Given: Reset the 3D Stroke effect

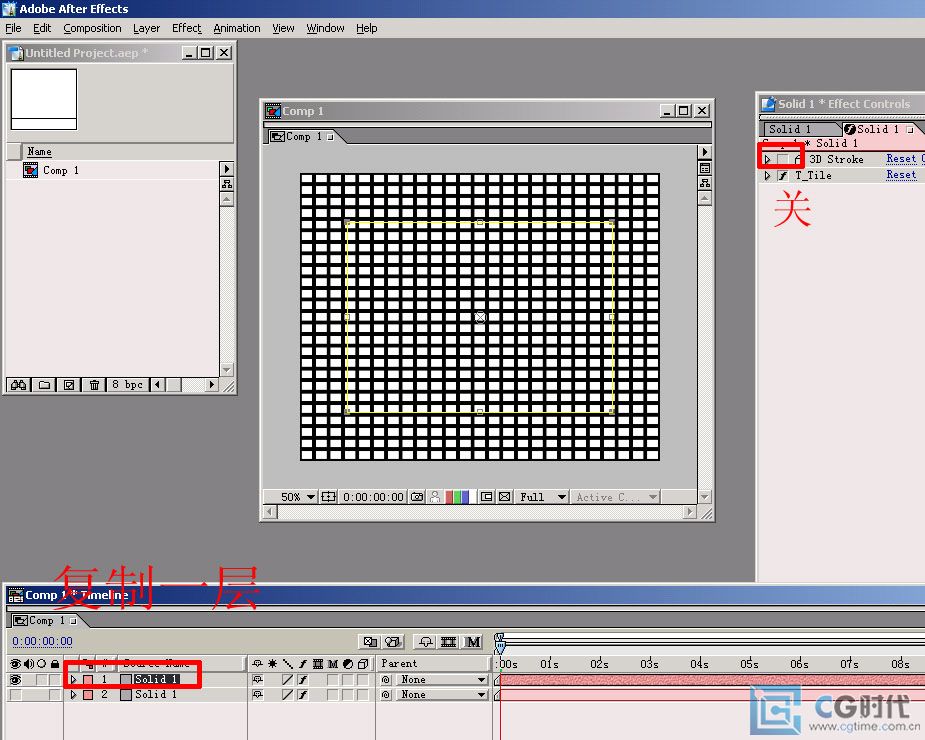Looking at the screenshot, I should [x=901, y=159].
